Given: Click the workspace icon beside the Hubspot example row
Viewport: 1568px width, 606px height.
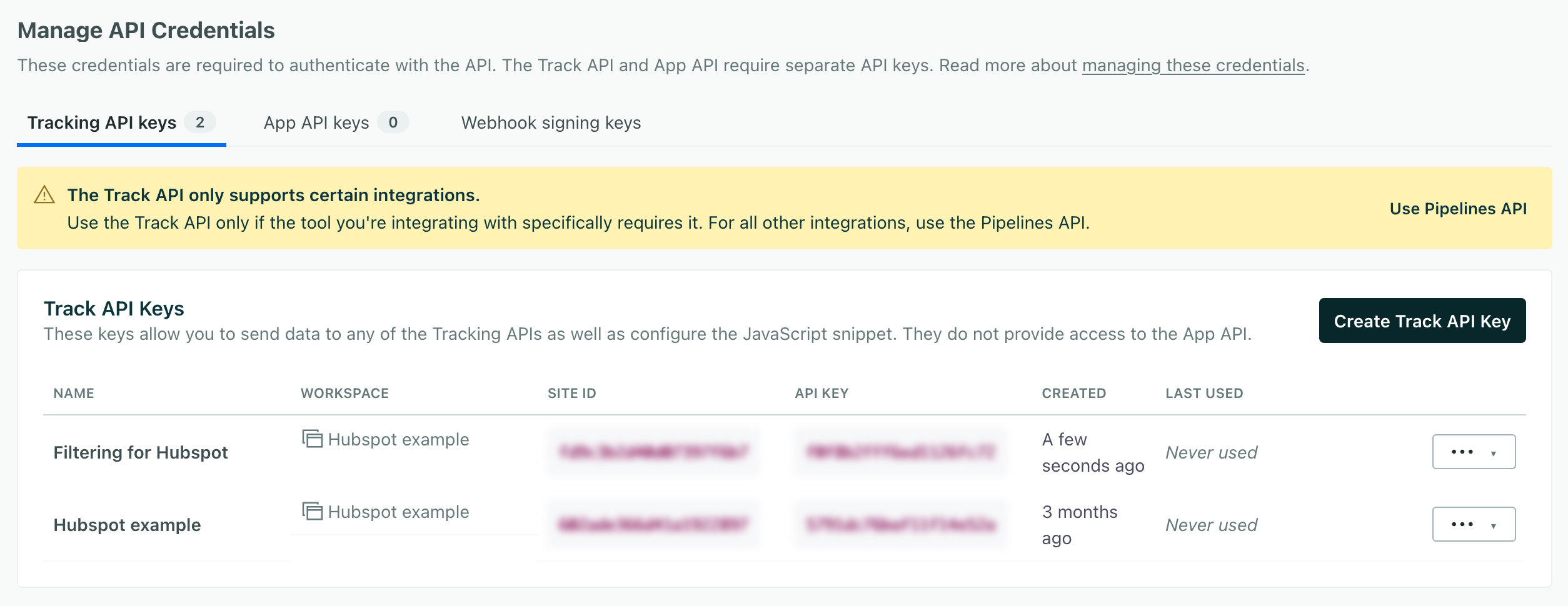Looking at the screenshot, I should pyautogui.click(x=312, y=512).
